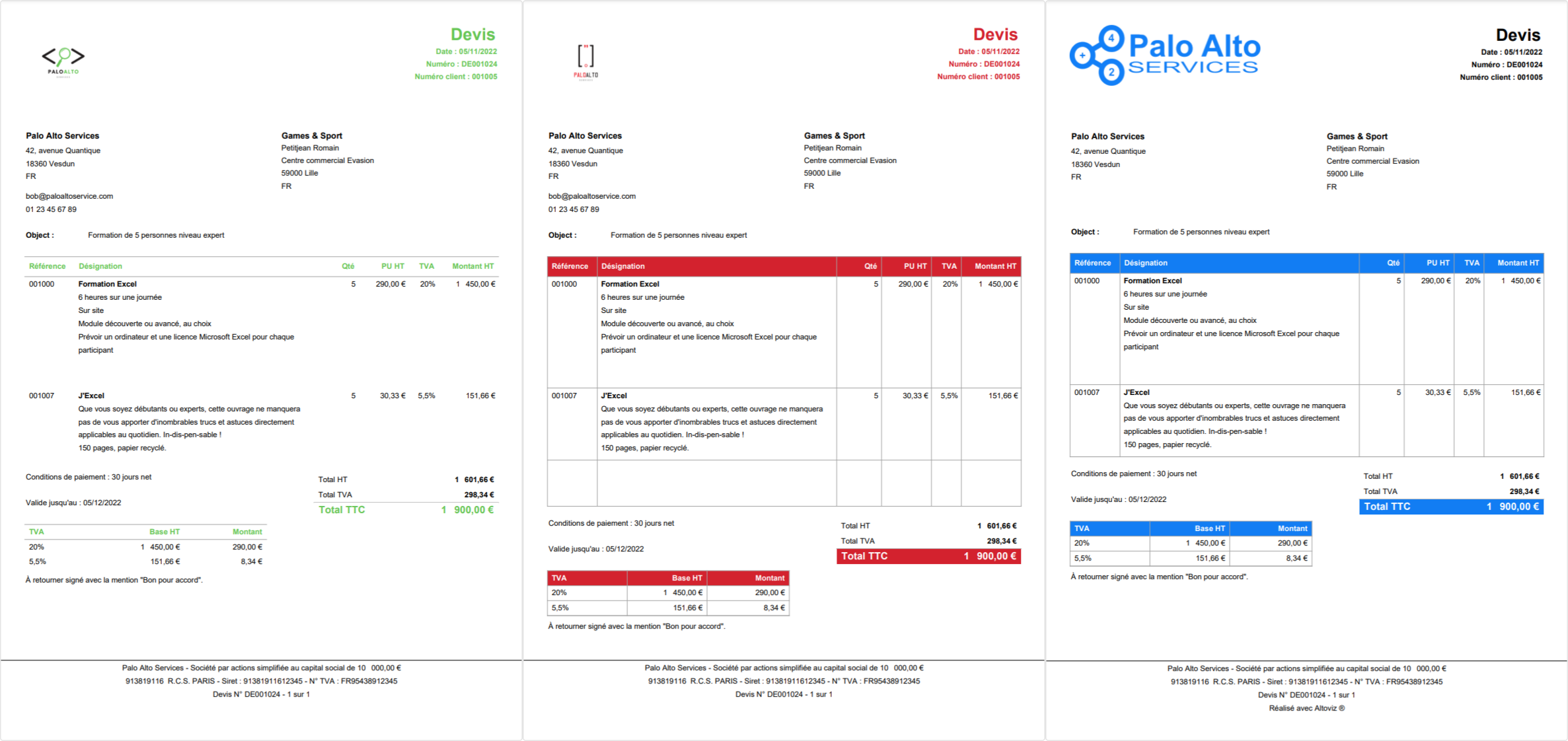Click the red Total TTC bar
This screenshot has height=741, width=1568.
pyautogui.click(x=928, y=556)
